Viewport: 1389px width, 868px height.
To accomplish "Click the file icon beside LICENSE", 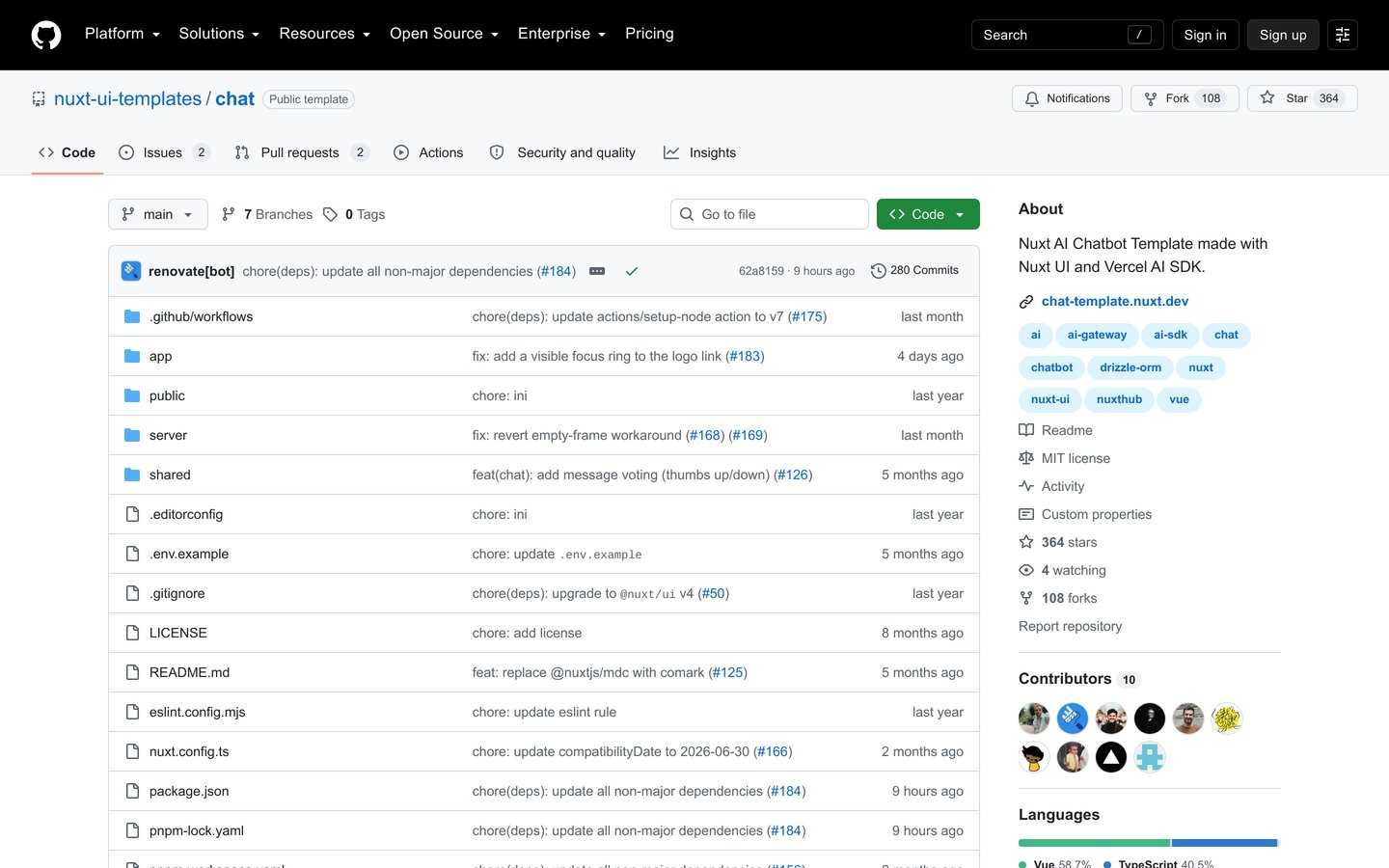I will (132, 633).
